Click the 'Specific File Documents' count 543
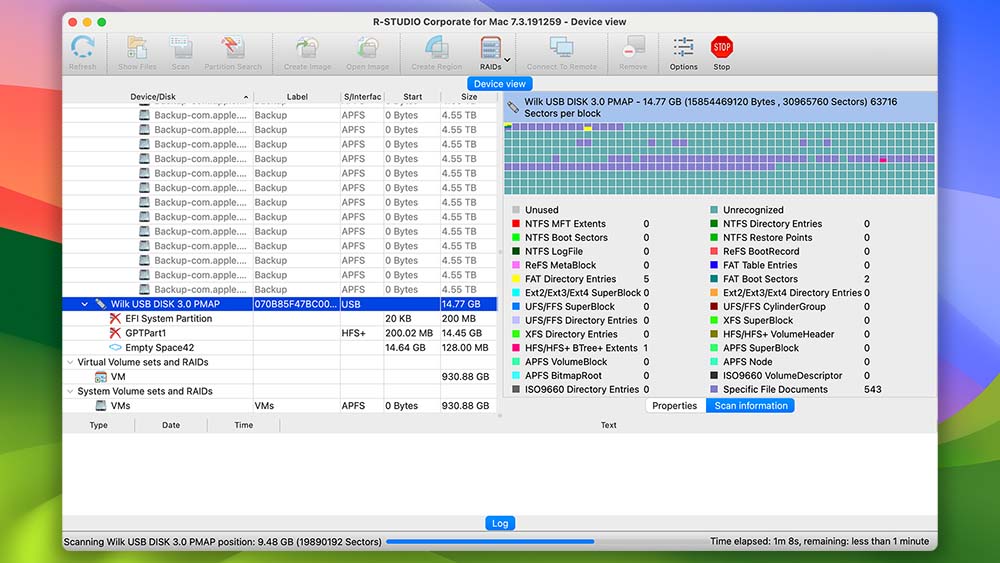1000x563 pixels. point(872,390)
